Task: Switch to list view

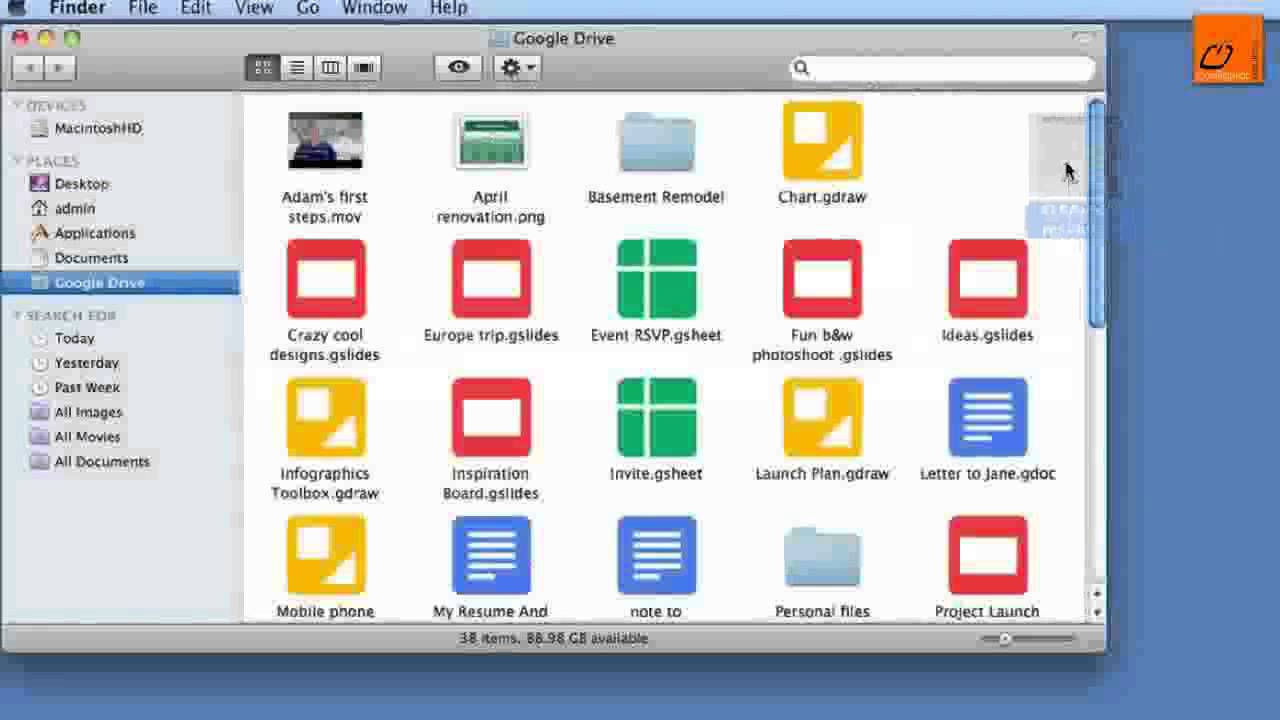Action: click(297, 67)
